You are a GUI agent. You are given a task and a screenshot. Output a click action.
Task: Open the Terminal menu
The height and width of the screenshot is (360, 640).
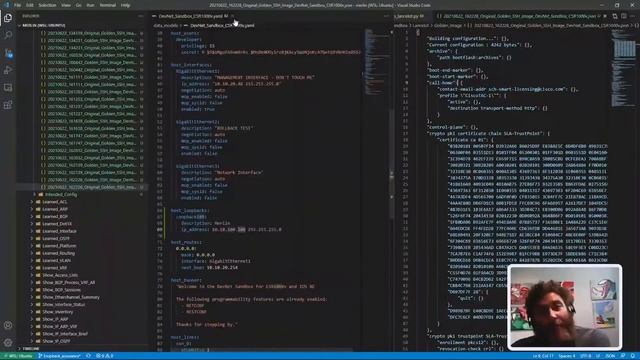[x=108, y=5]
